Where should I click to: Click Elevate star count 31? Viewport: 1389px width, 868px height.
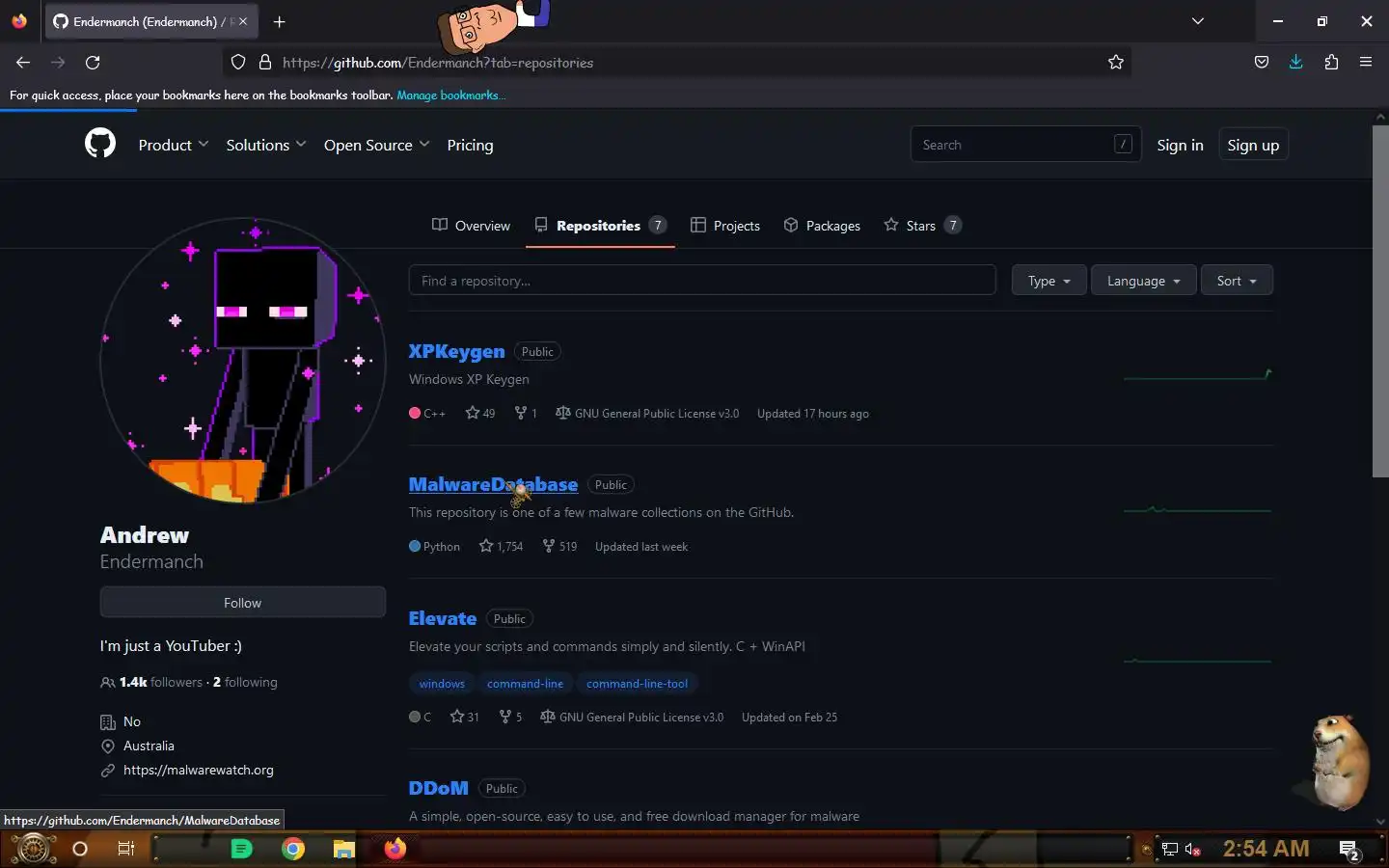click(x=464, y=717)
